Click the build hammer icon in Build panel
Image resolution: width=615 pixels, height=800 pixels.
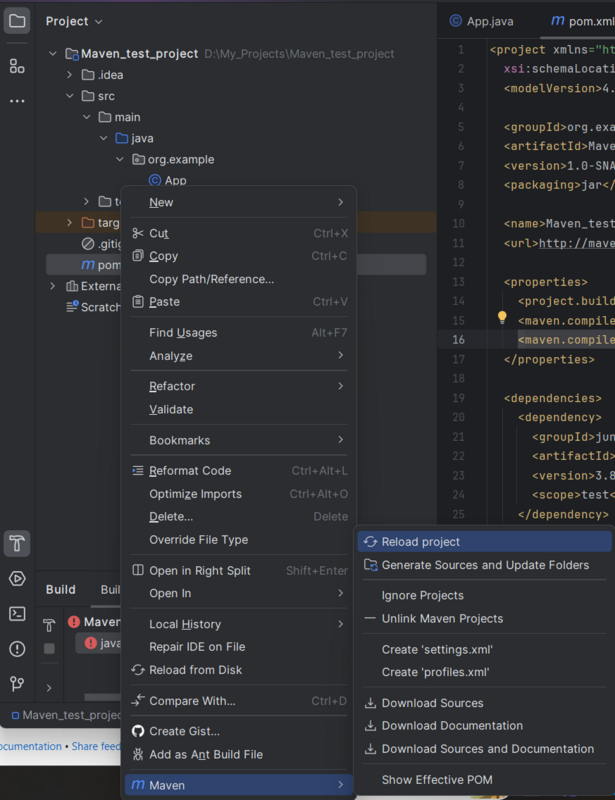click(x=49, y=625)
